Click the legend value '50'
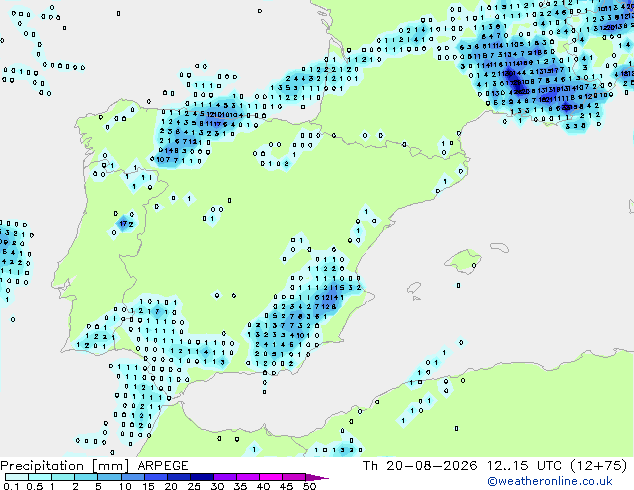This screenshot has width=634, height=490. click(309, 486)
